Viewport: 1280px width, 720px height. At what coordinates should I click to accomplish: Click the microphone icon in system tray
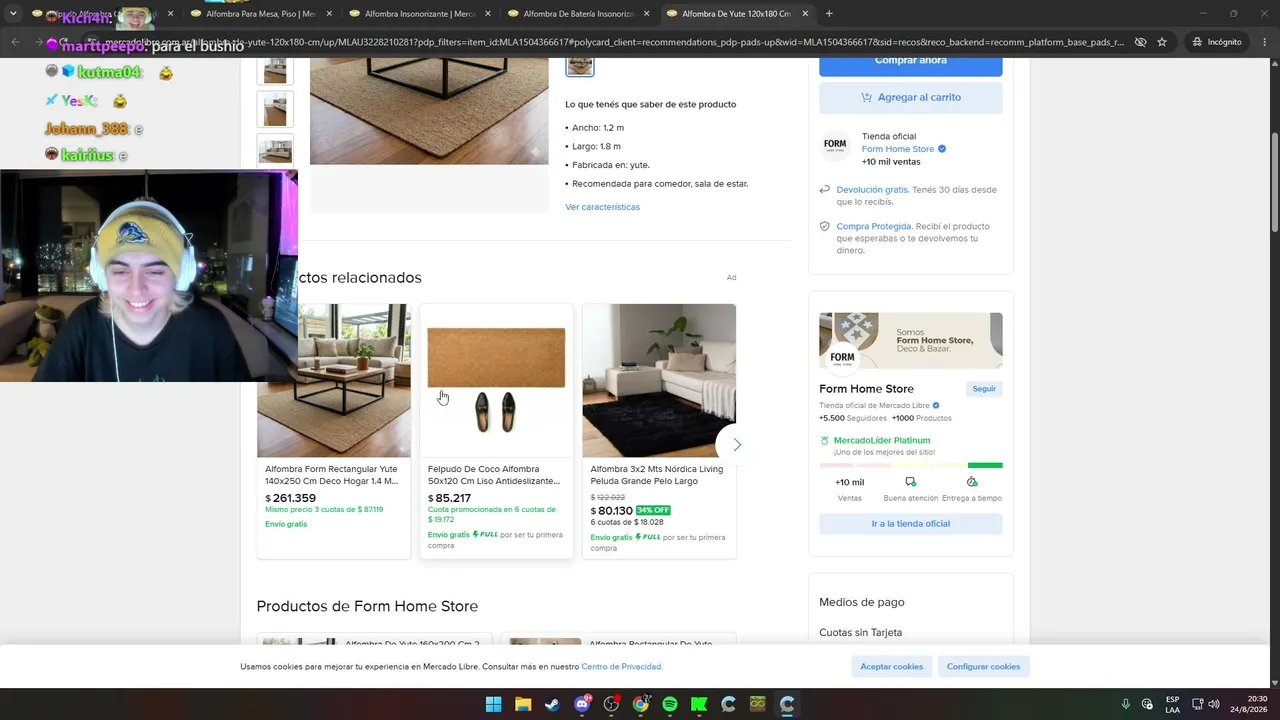coord(1125,704)
